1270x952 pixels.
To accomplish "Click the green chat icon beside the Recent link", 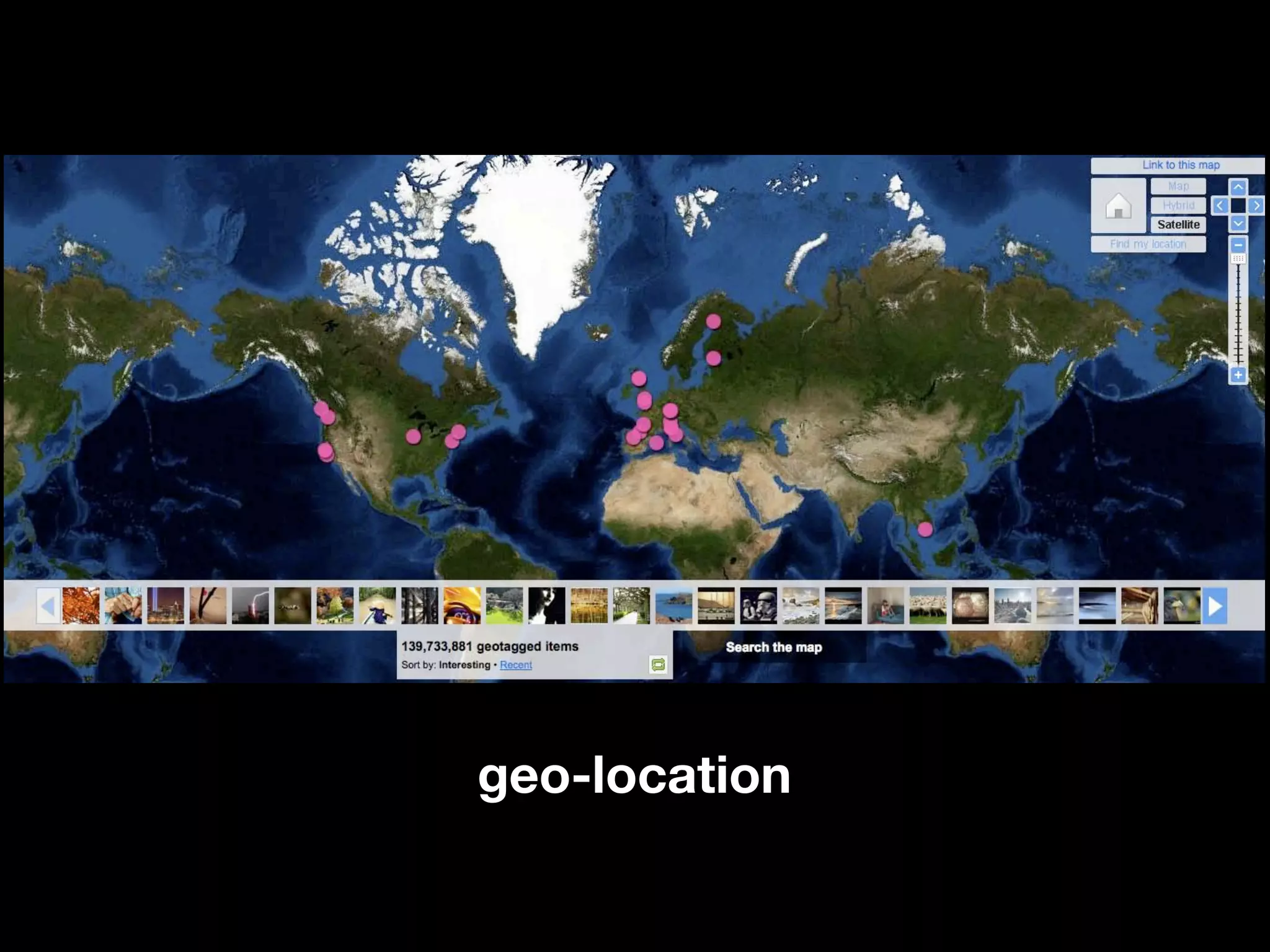I will click(658, 664).
